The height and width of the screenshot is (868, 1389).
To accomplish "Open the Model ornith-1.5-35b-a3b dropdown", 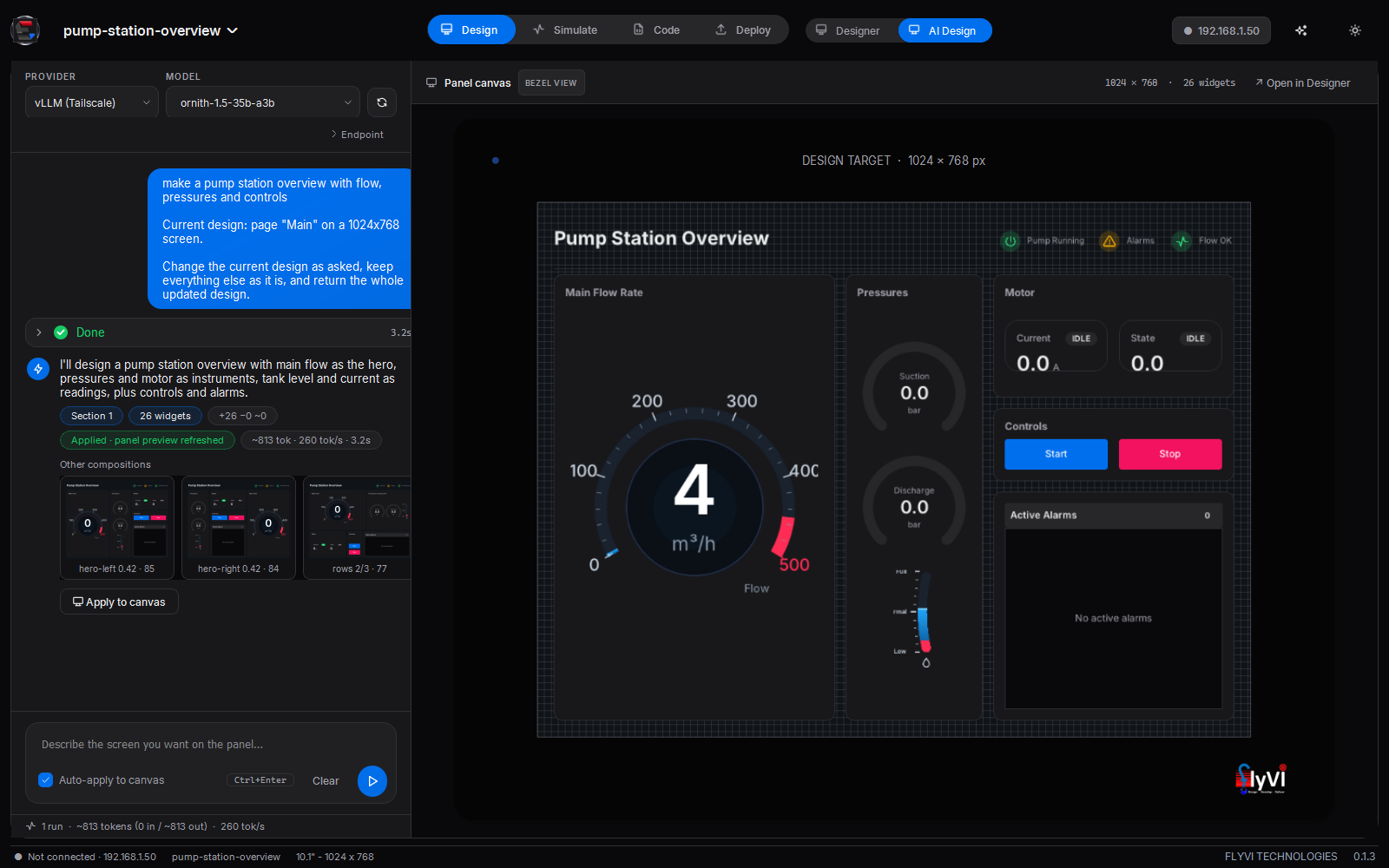I will tap(263, 102).
